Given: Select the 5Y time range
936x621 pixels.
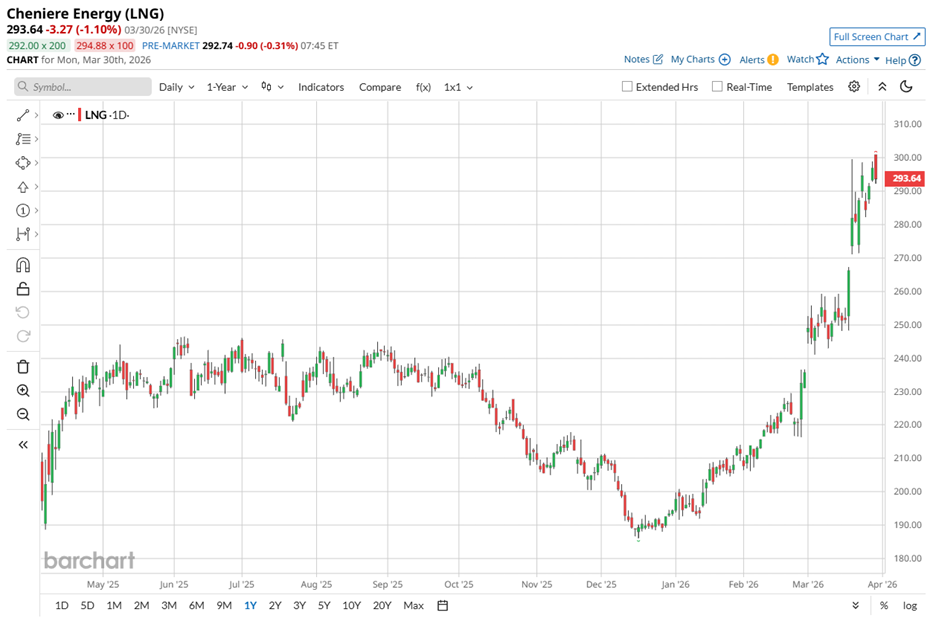Looking at the screenshot, I should pos(324,605).
